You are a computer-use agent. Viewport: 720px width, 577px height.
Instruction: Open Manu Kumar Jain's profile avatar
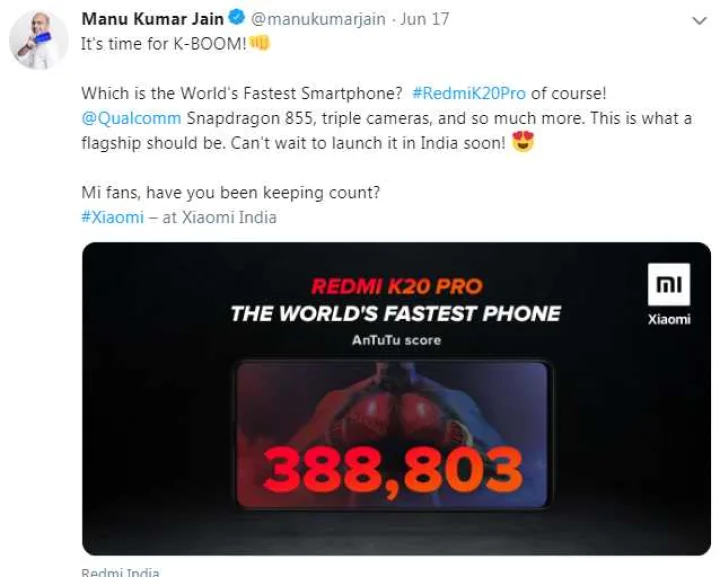click(x=39, y=40)
